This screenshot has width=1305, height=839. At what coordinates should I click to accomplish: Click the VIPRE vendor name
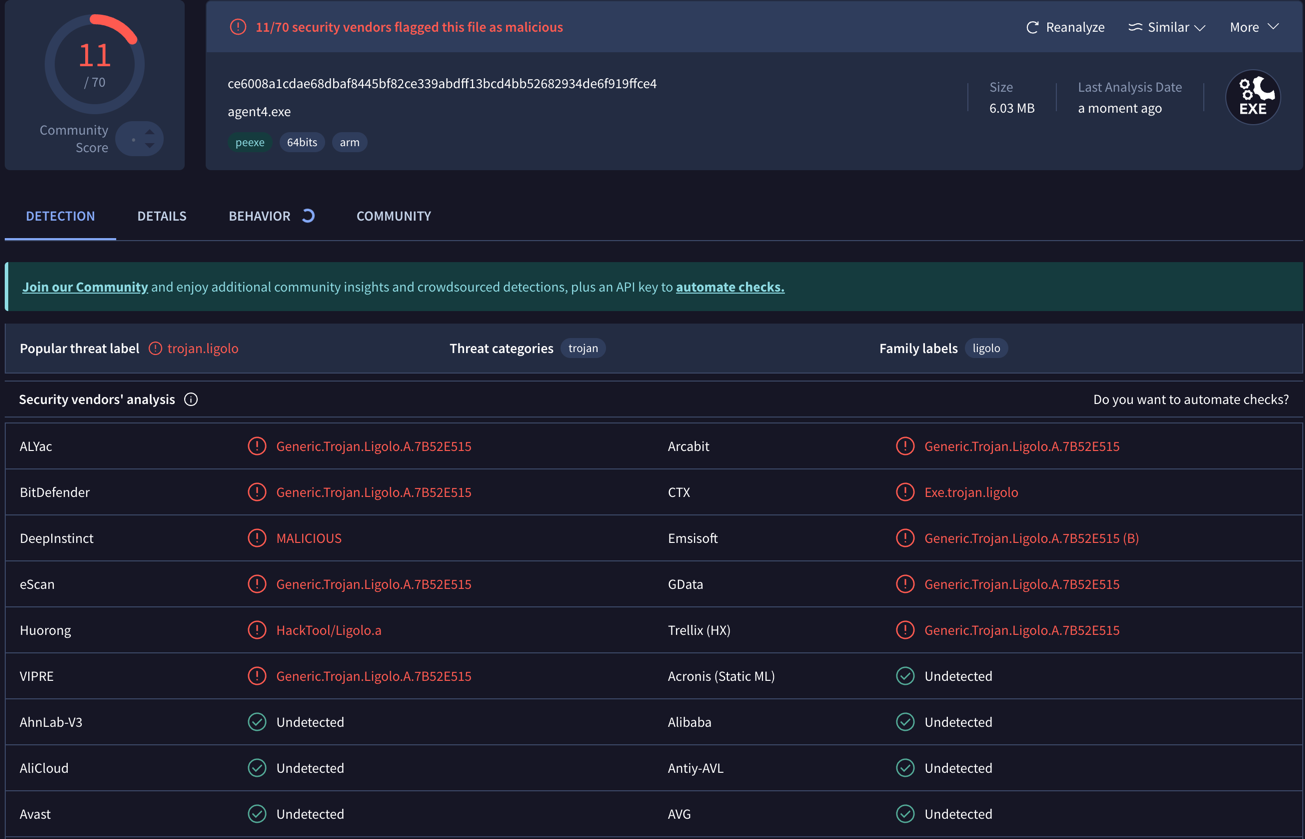(37, 676)
